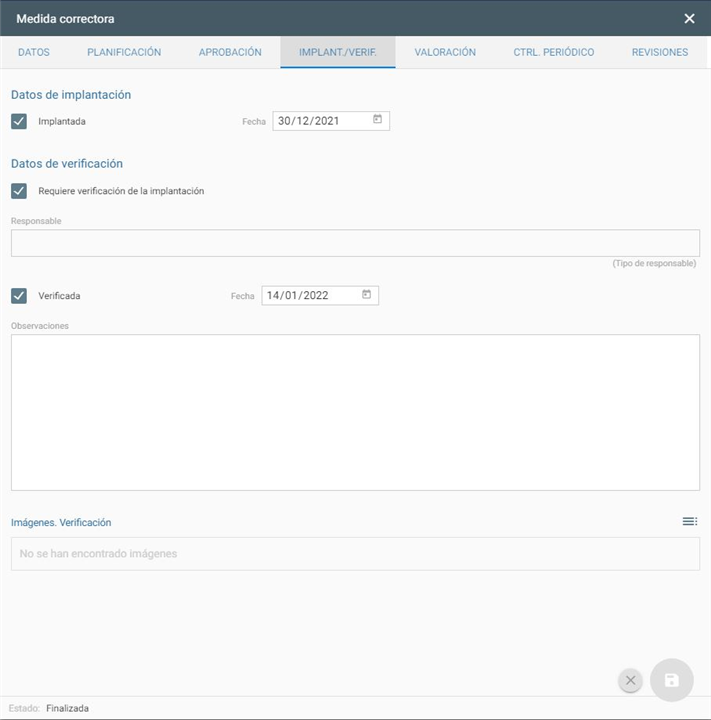Uncheck the Implantada checkbox
Screen dimensions: 711x720
tap(19, 121)
